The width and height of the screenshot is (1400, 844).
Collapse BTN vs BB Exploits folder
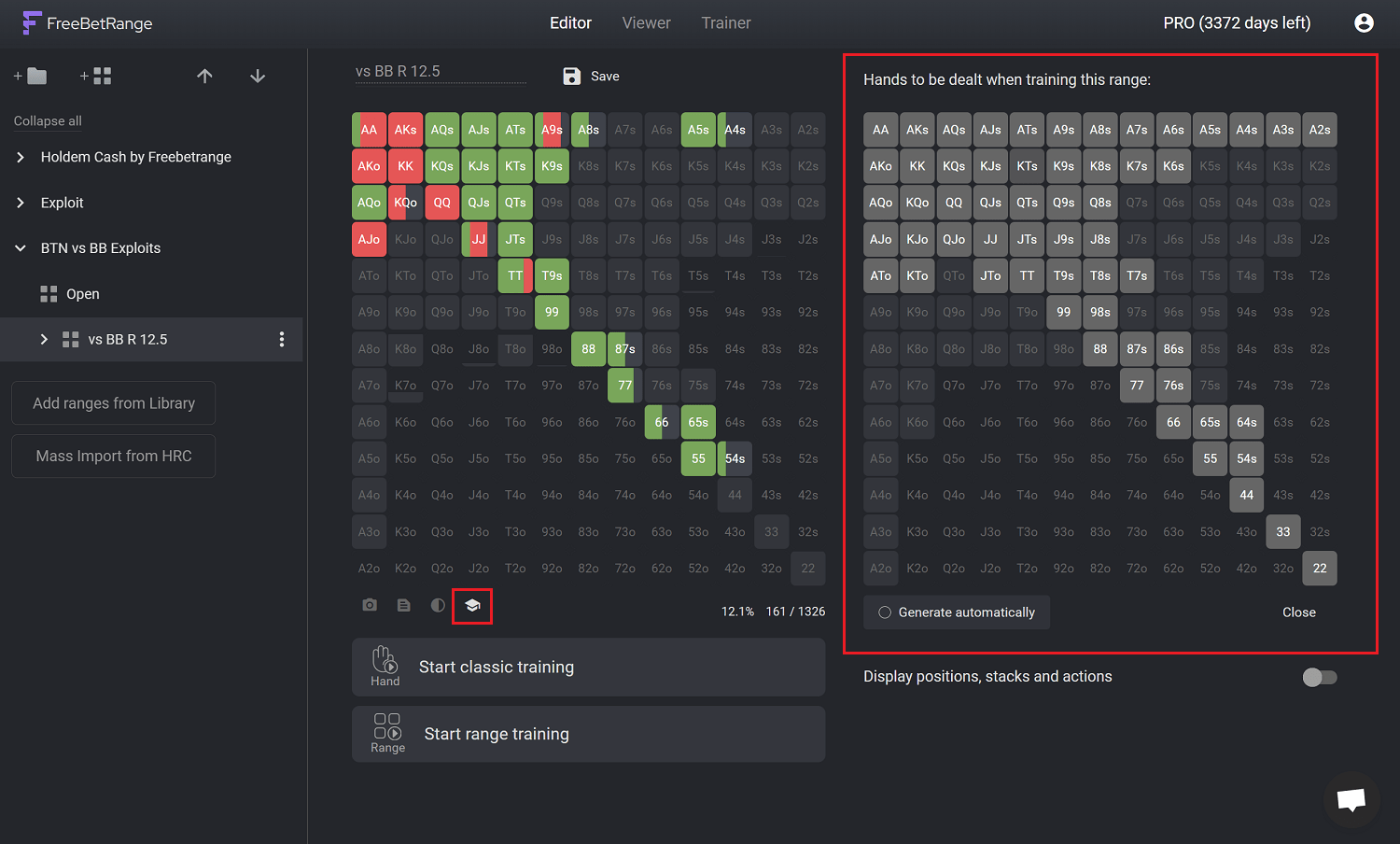pyautogui.click(x=21, y=248)
